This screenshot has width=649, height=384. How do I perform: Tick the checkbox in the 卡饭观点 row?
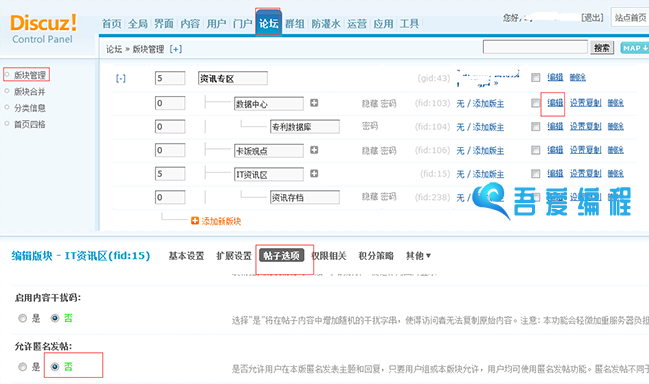point(536,150)
